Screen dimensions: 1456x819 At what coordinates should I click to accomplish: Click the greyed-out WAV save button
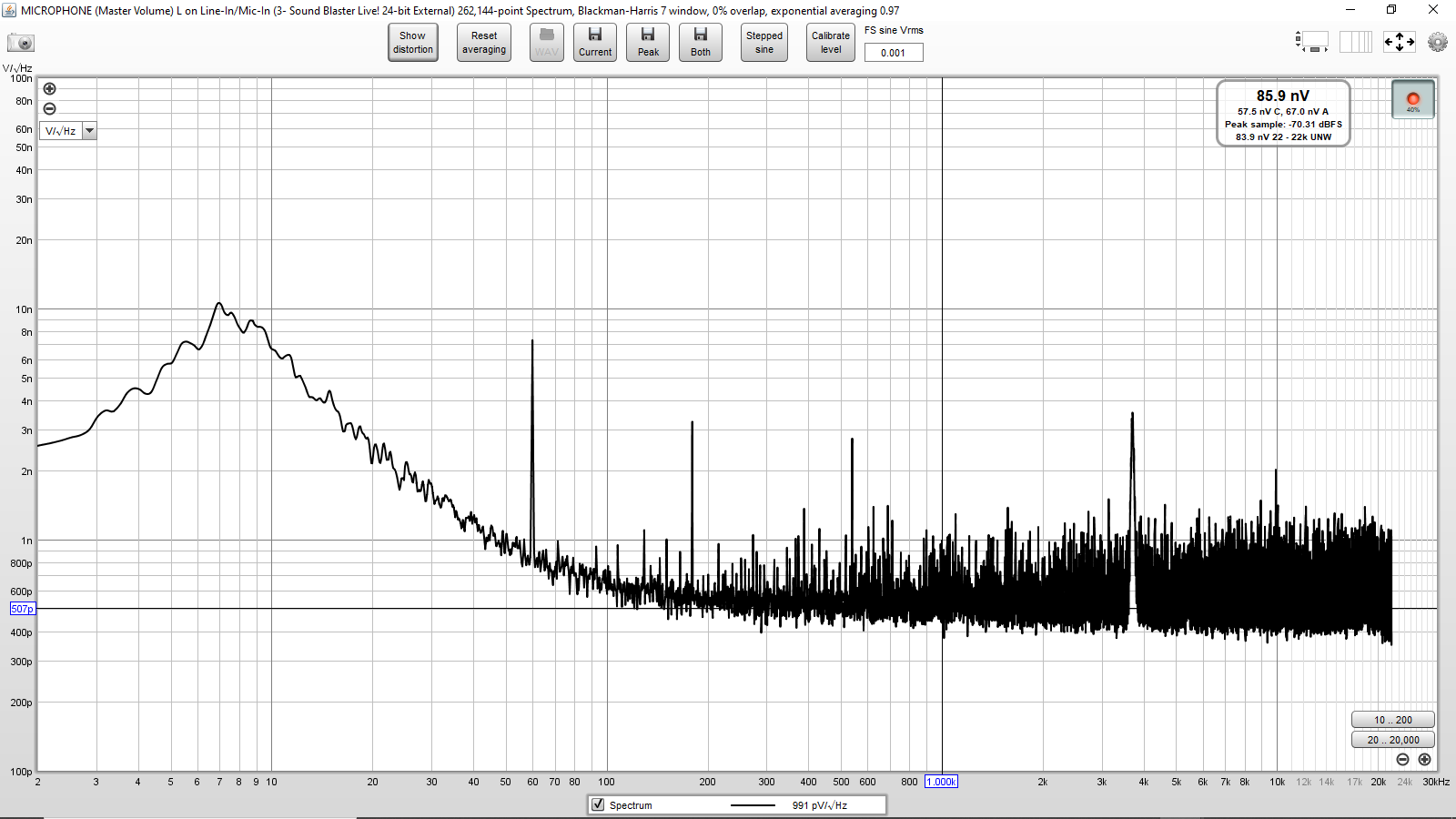tap(547, 43)
